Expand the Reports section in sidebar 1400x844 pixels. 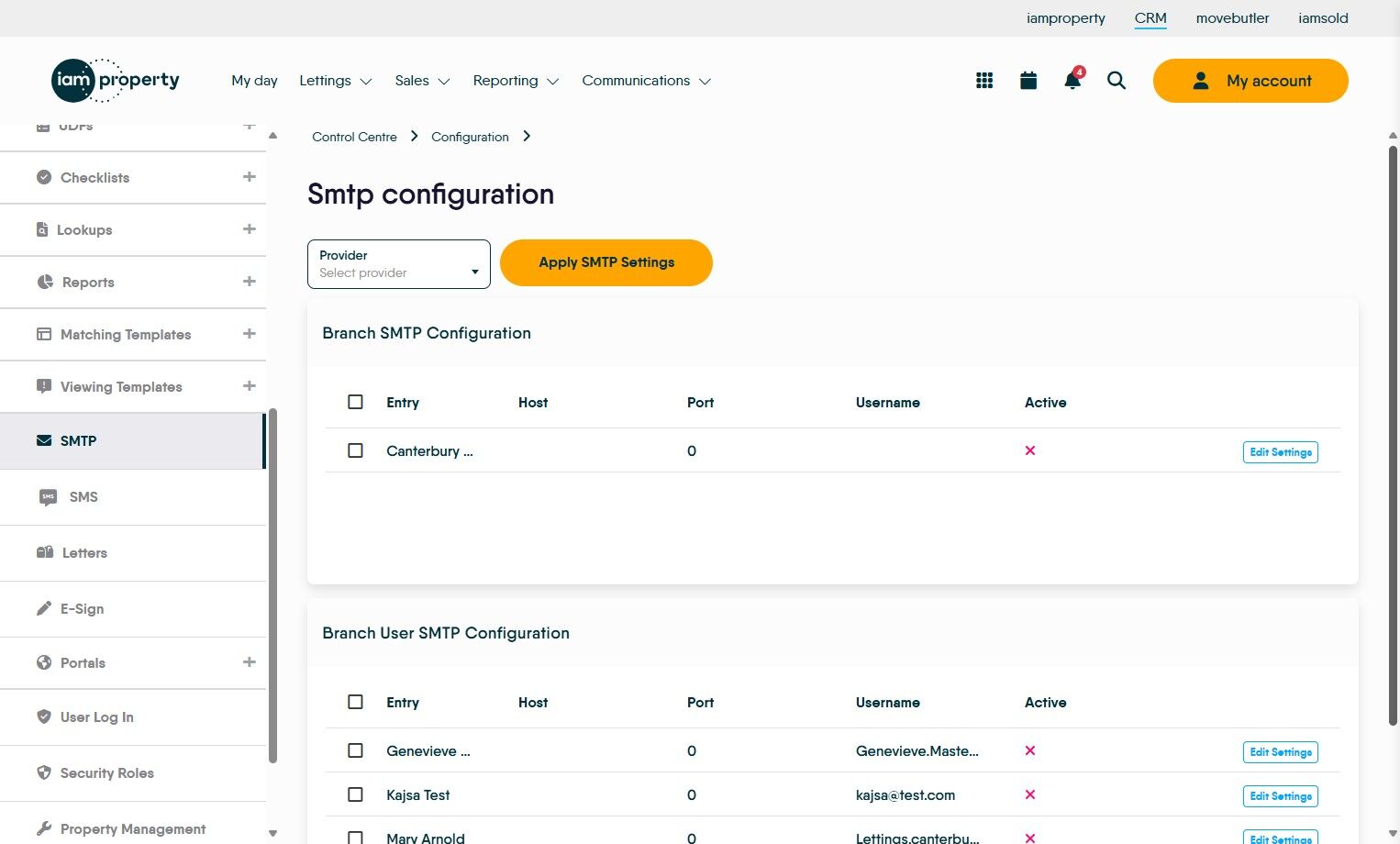pyautogui.click(x=249, y=282)
